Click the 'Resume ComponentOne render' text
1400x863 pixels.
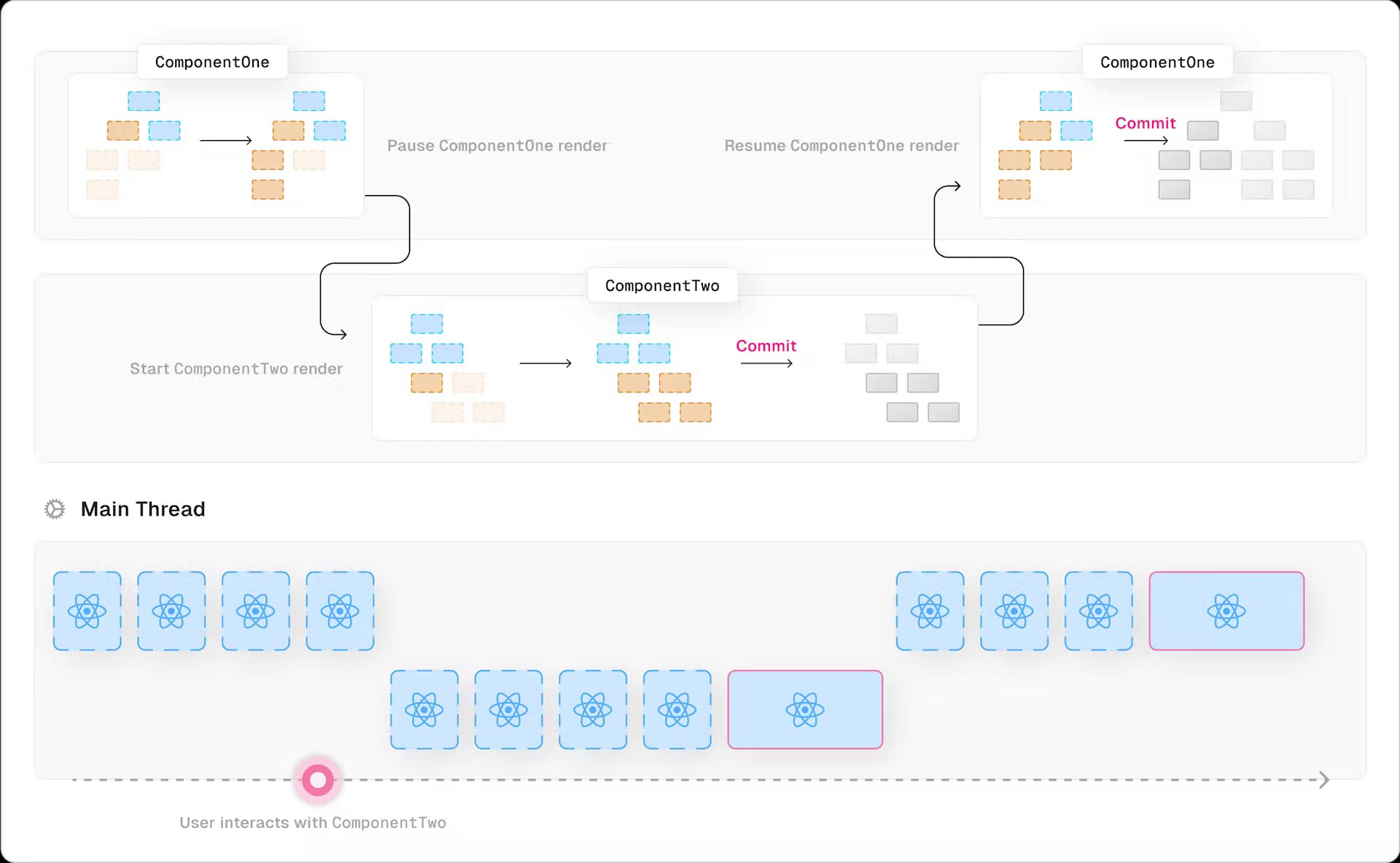841,146
